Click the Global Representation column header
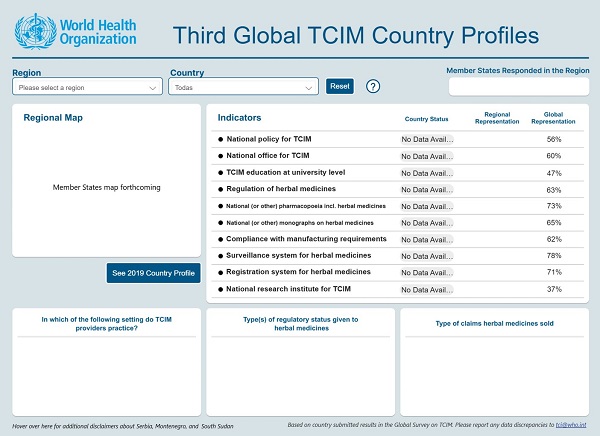The image size is (600, 436). (x=553, y=118)
